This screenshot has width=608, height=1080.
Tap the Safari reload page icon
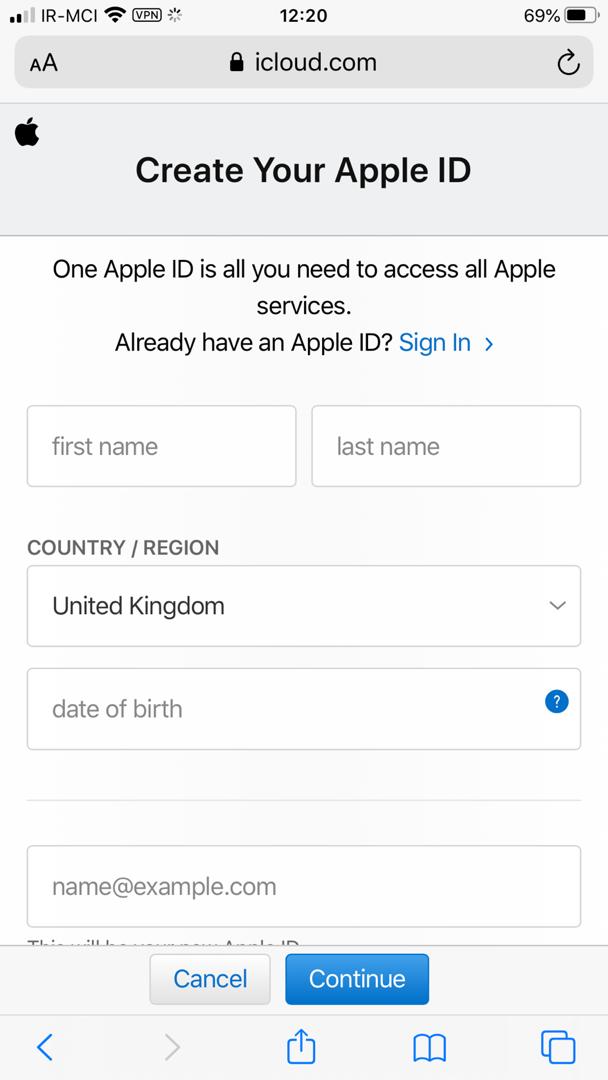(x=568, y=63)
